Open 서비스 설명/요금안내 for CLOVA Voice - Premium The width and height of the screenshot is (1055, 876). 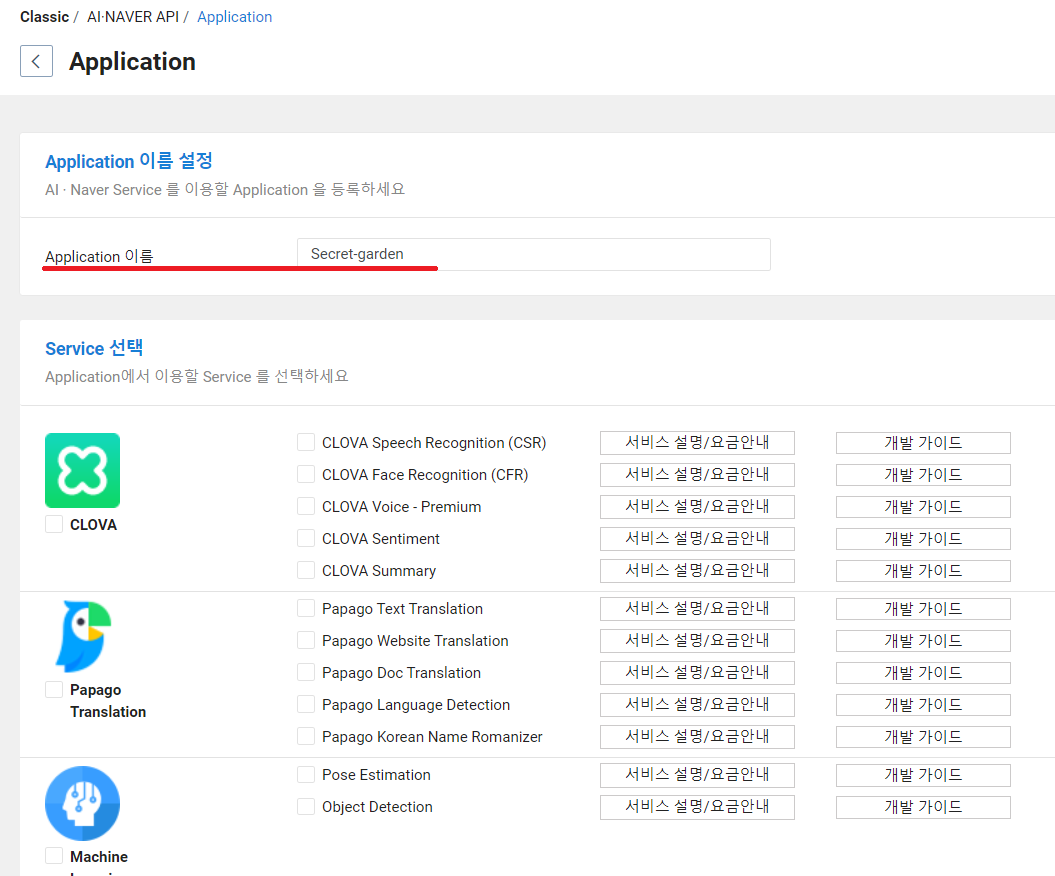point(697,506)
